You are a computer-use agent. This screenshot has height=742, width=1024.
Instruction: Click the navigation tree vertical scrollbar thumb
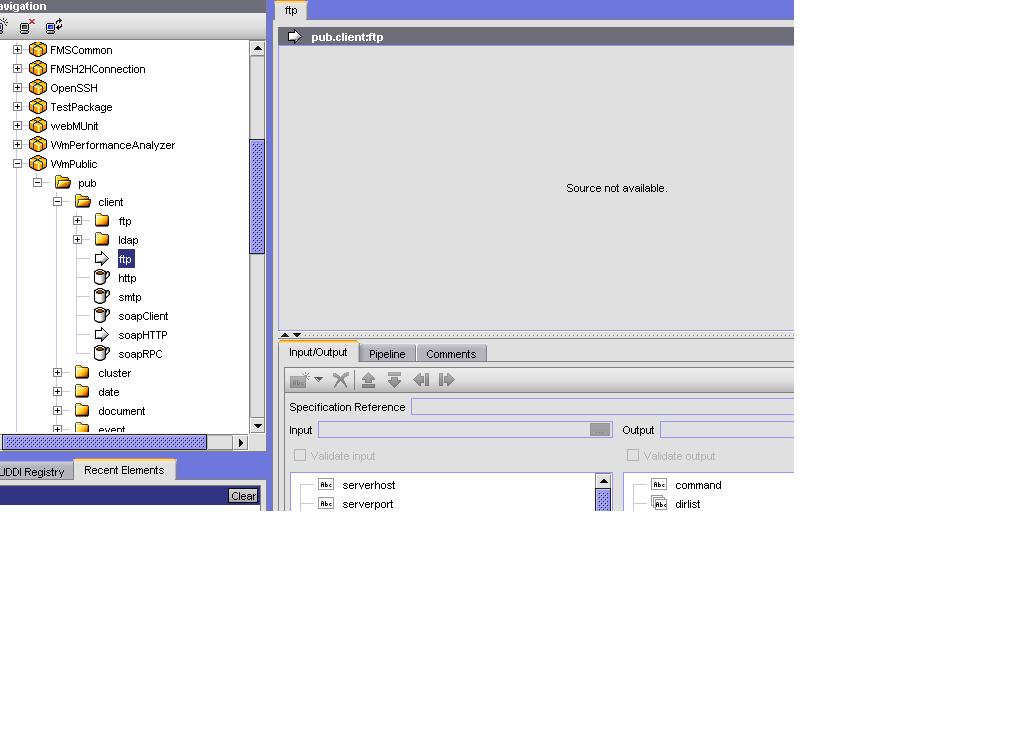coord(257,196)
